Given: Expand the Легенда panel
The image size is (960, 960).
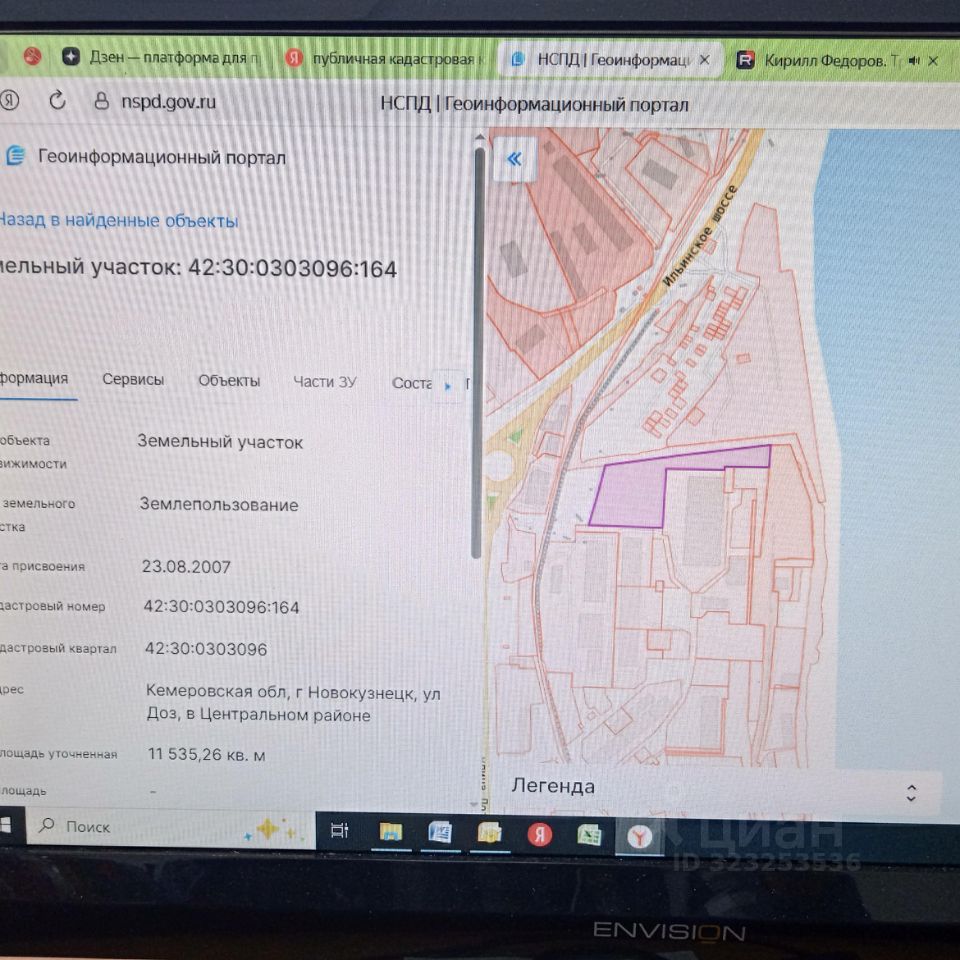Looking at the screenshot, I should click(x=911, y=793).
